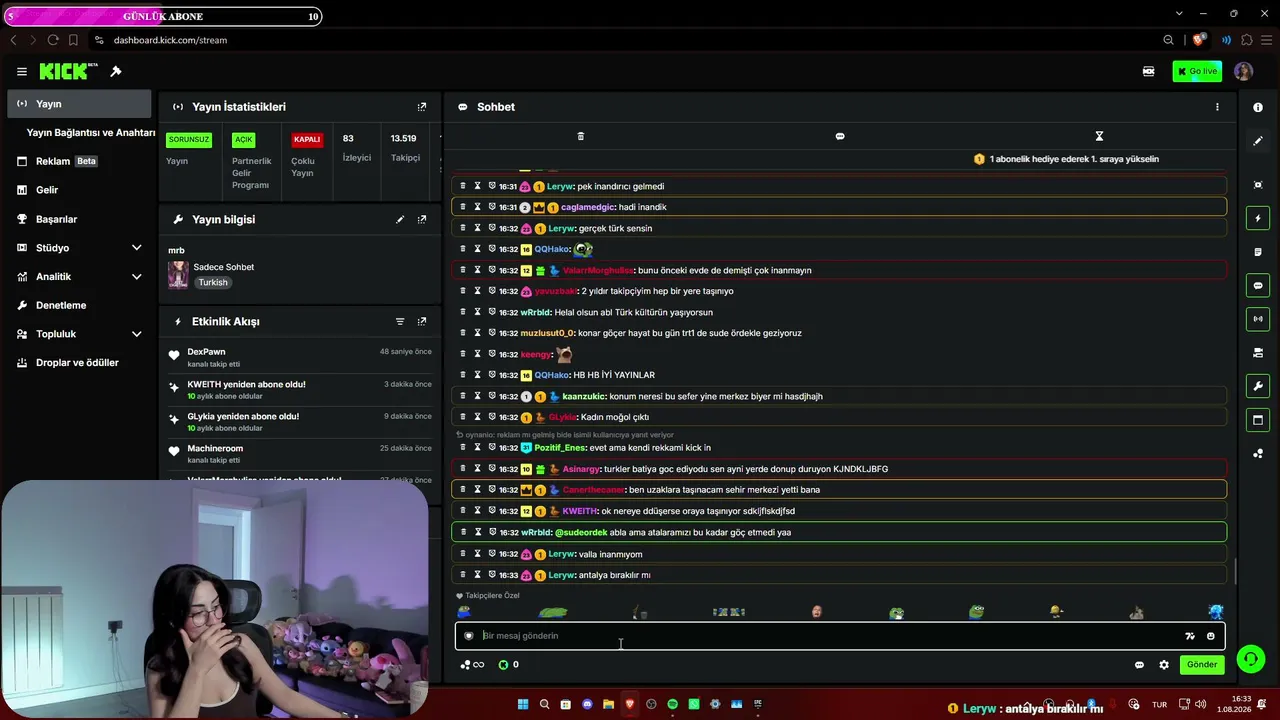Viewport: 1280px width, 720px height.
Task: Open Spotify from the taskbar
Action: [x=672, y=705]
